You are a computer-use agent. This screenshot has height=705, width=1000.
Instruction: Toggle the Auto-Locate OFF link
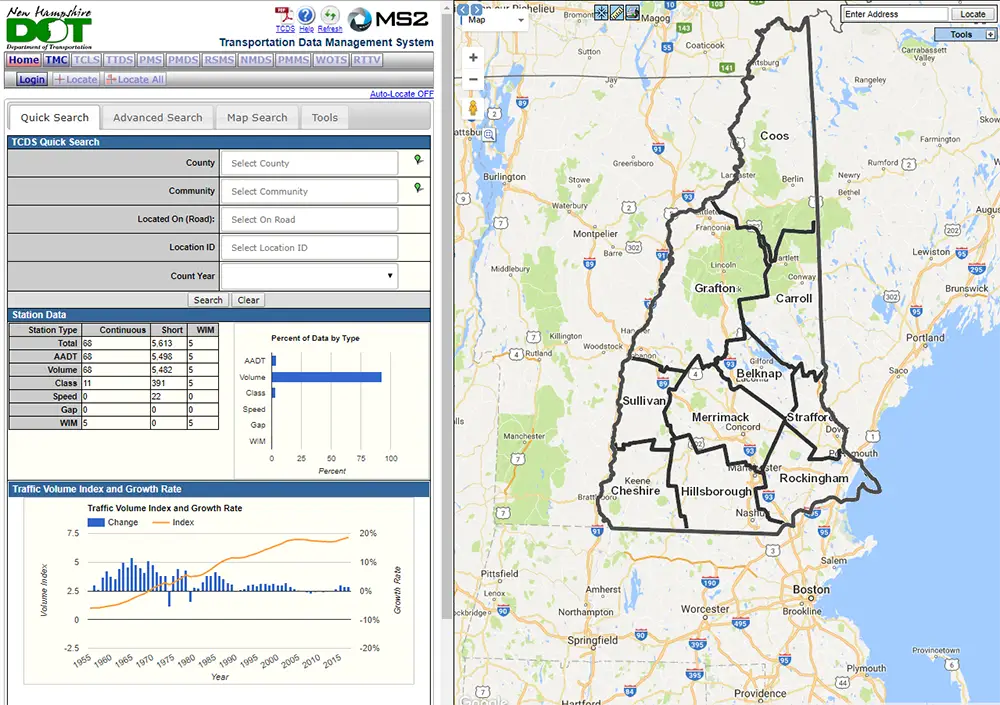click(402, 94)
